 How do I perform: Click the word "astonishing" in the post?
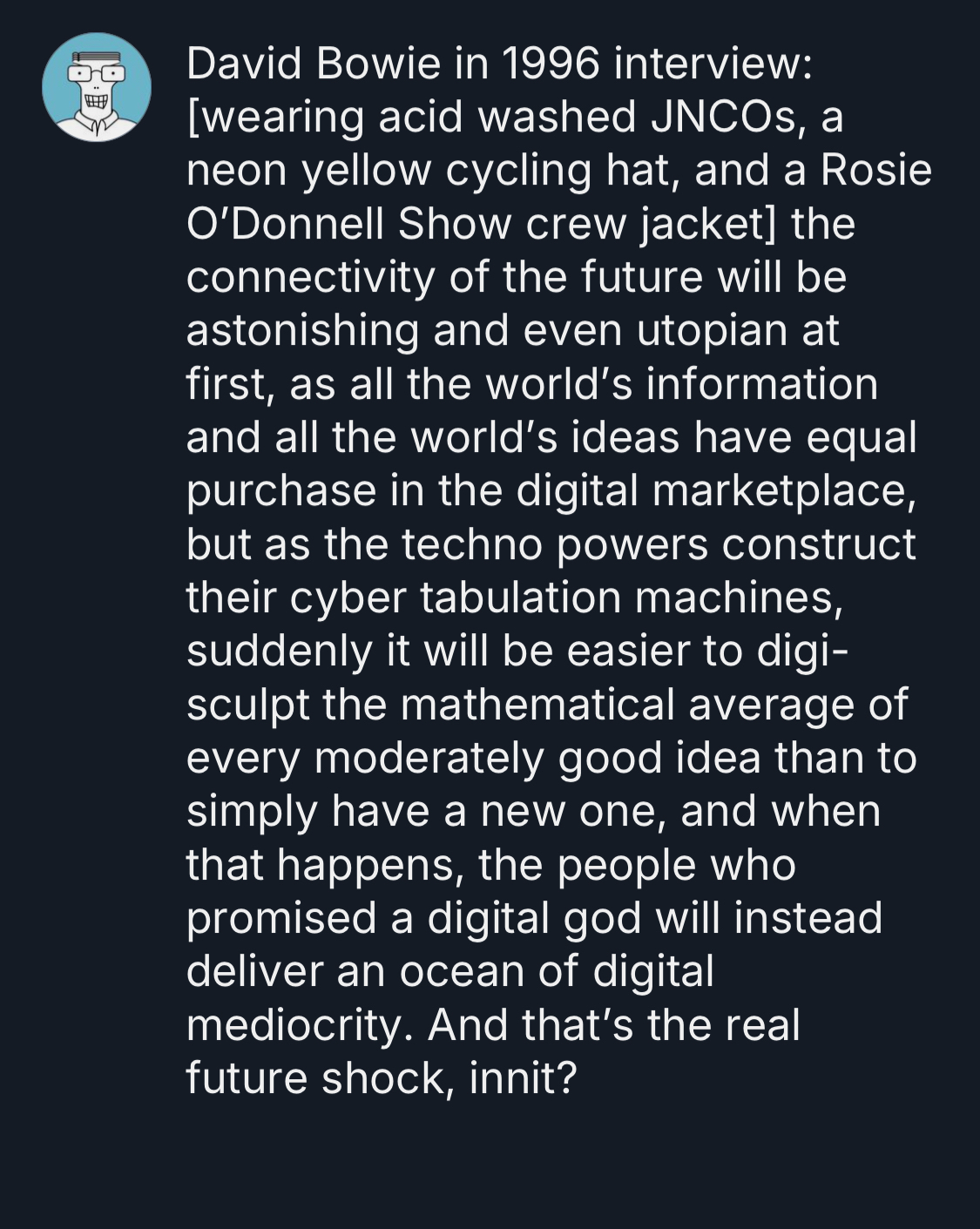(301, 331)
